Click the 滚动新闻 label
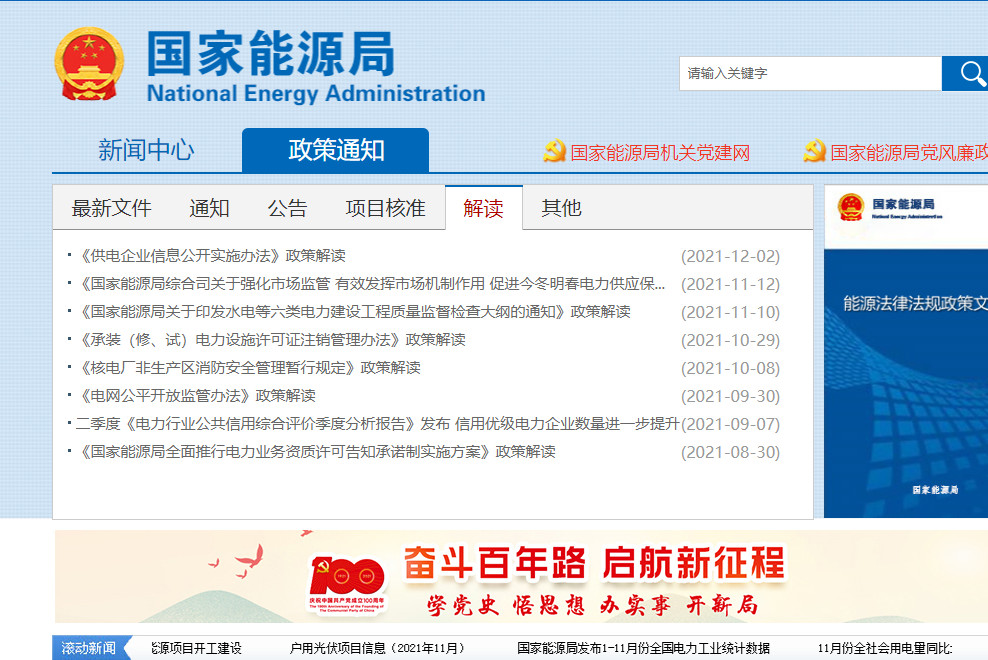Image resolution: width=988 pixels, height=660 pixels. coord(88,648)
